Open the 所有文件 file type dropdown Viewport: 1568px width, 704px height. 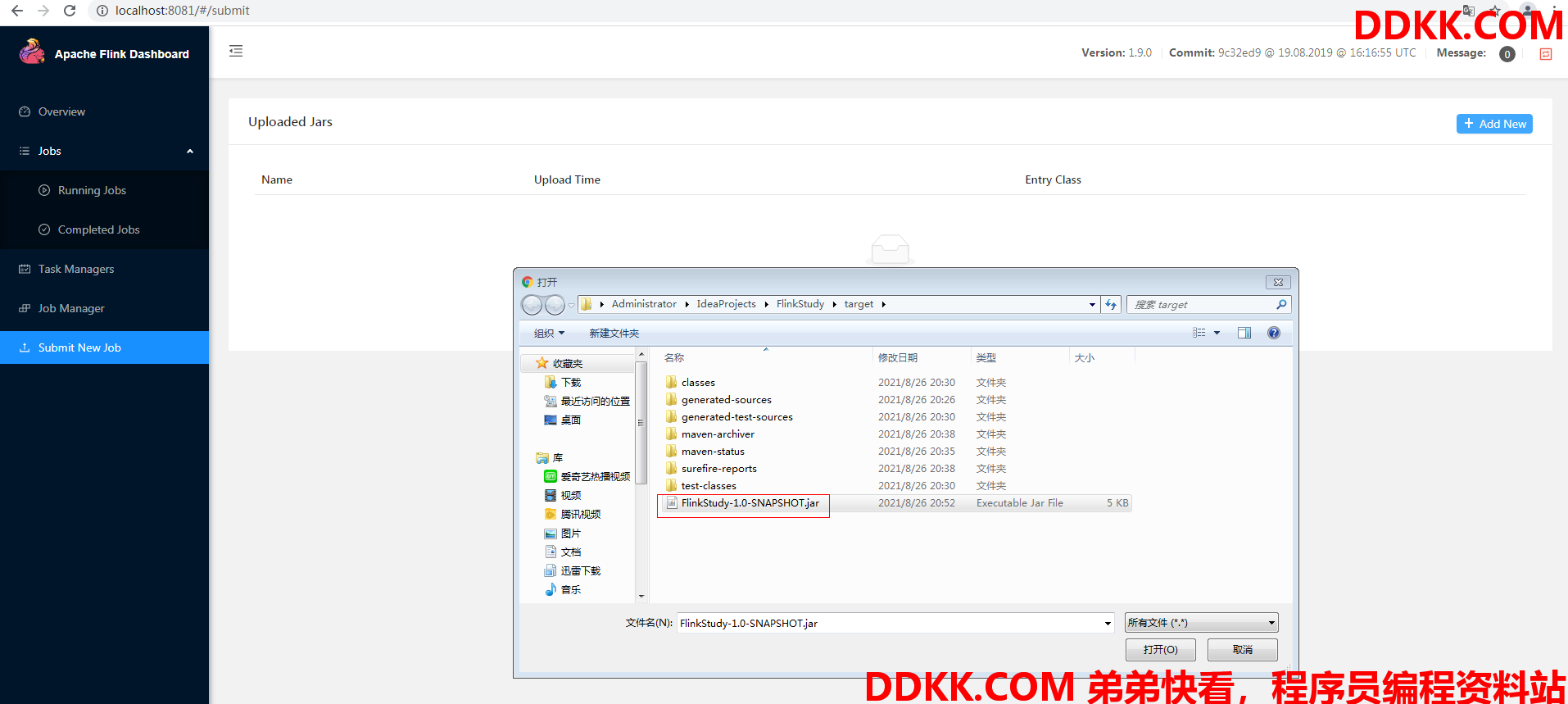[1201, 623]
